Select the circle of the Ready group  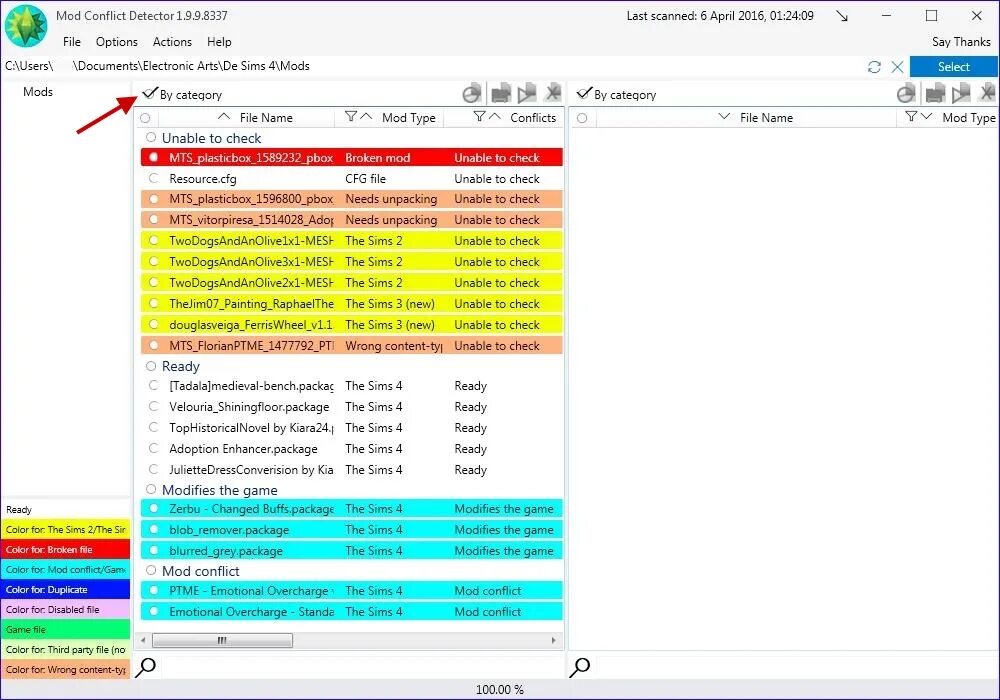pos(151,366)
